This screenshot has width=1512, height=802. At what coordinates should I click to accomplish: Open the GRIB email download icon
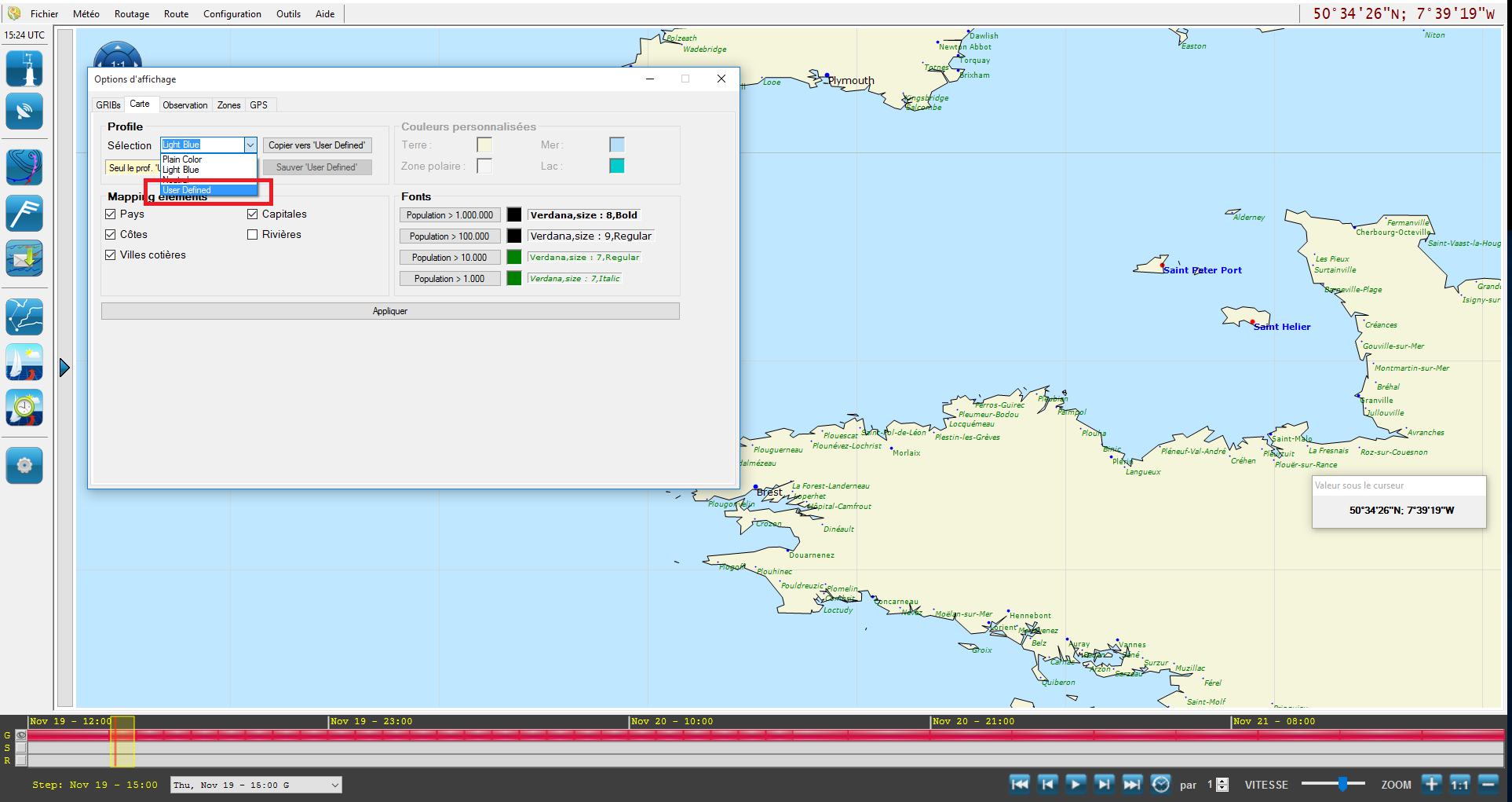click(x=24, y=258)
